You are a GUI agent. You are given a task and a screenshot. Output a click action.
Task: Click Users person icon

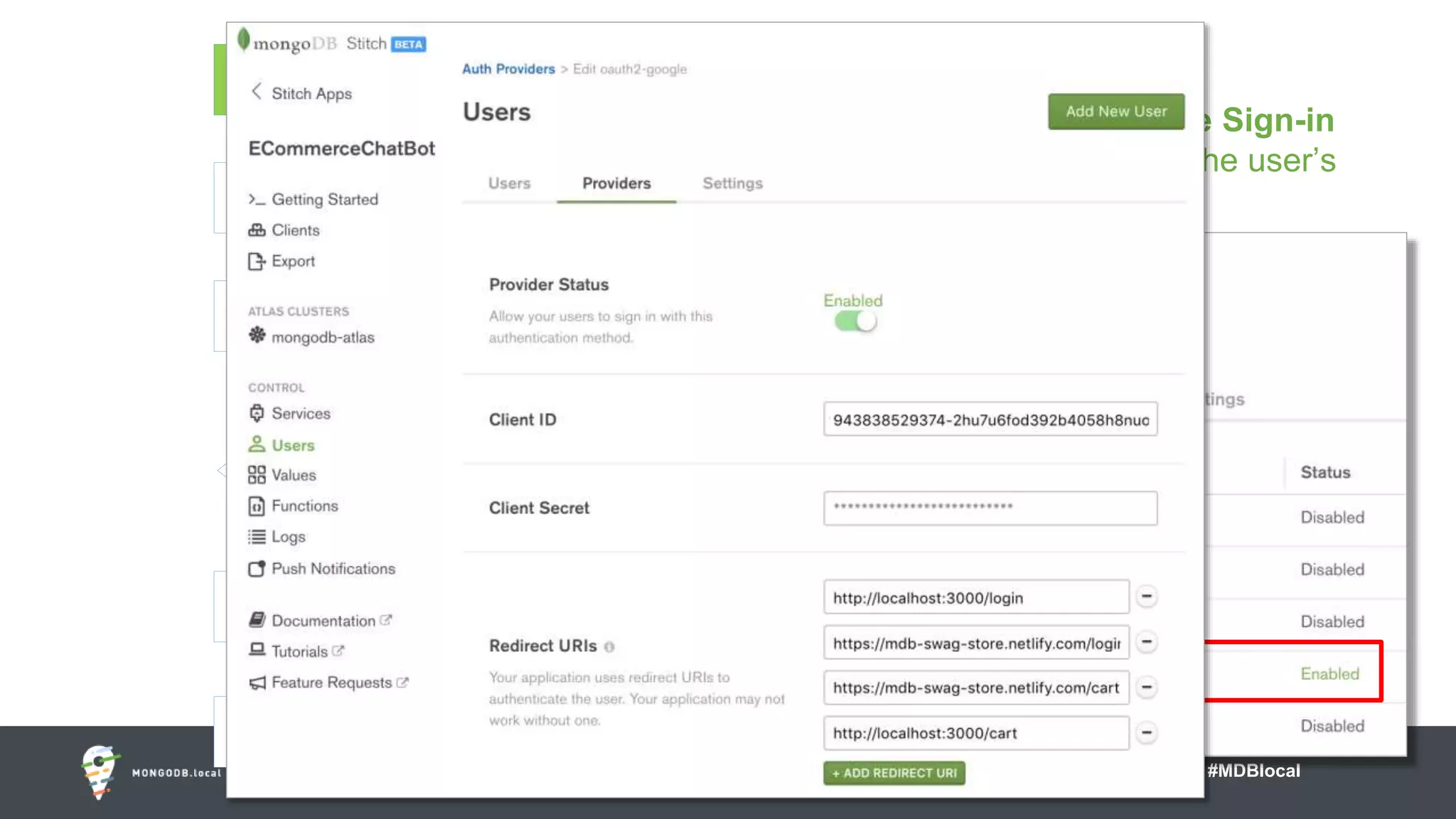[x=257, y=444]
